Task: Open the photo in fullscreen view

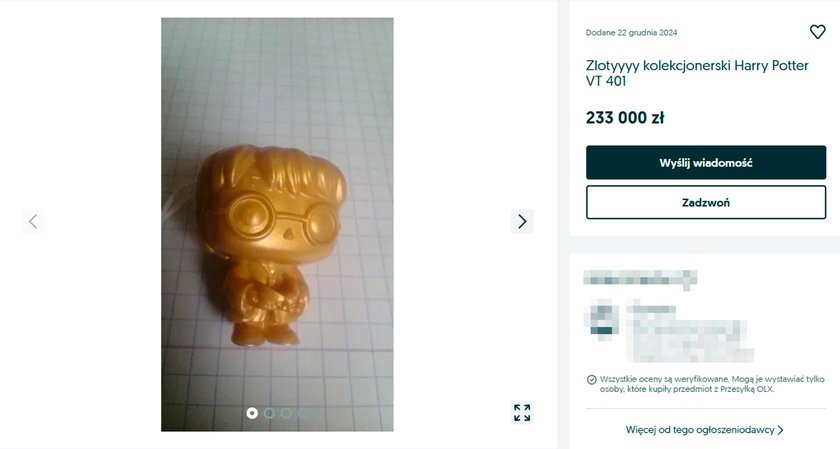Action: click(522, 413)
